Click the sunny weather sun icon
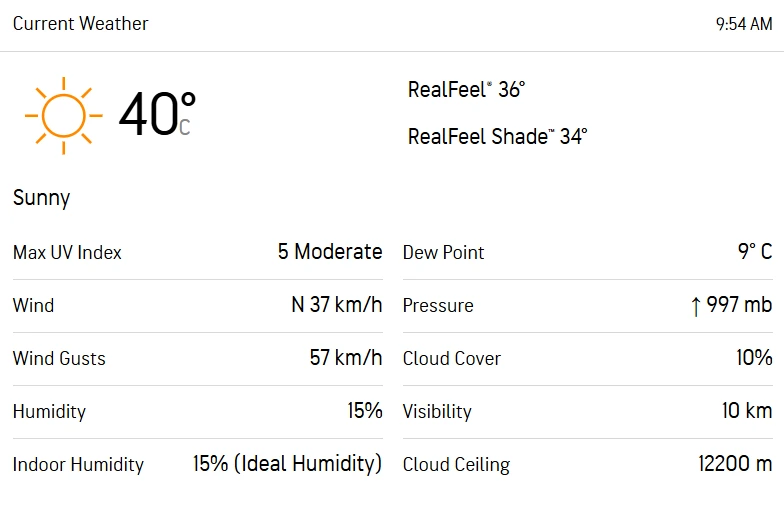784x512 pixels. tap(64, 115)
